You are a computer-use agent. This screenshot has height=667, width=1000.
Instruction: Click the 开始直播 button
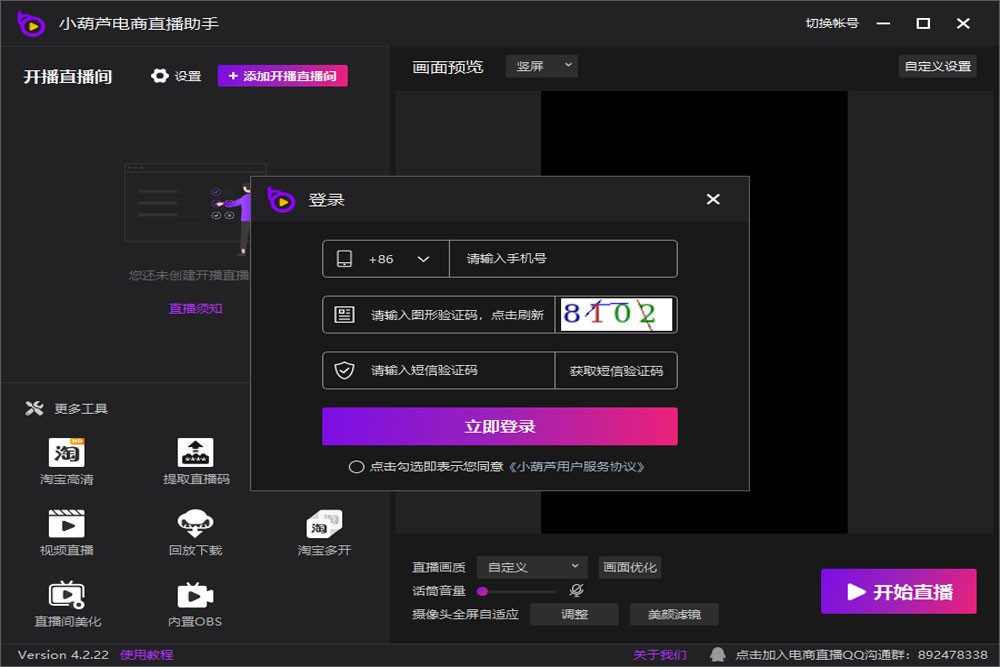click(x=899, y=591)
